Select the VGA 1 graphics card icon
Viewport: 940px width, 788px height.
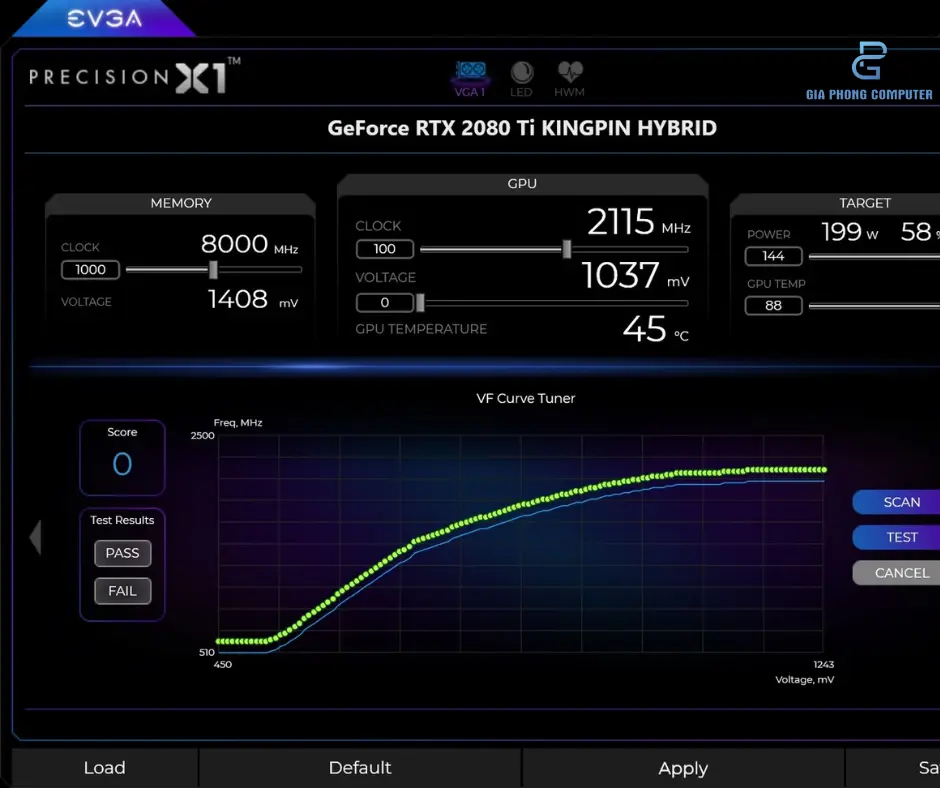point(470,78)
